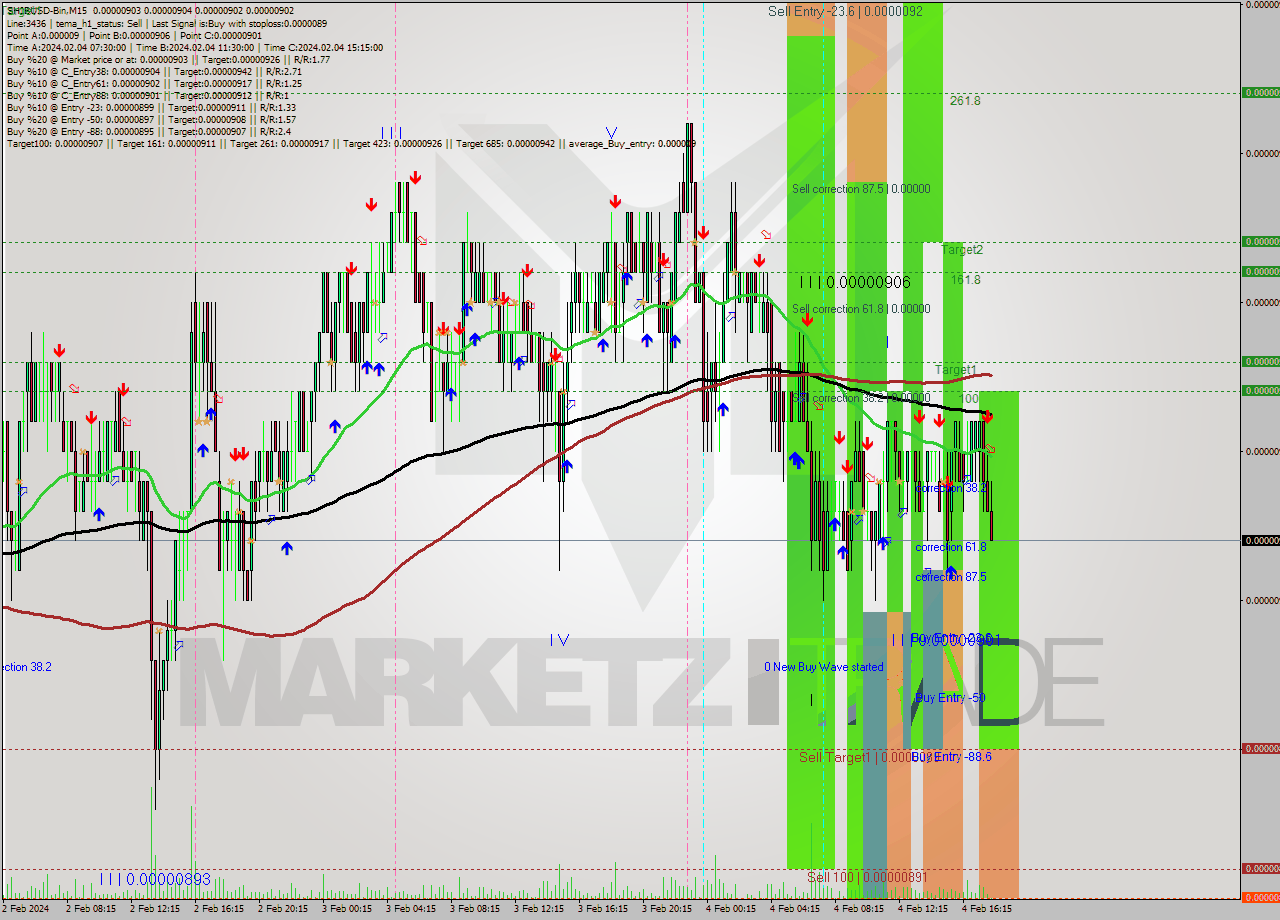Select the '2 Feb 08:15' time label

pyautogui.click(x=91, y=909)
